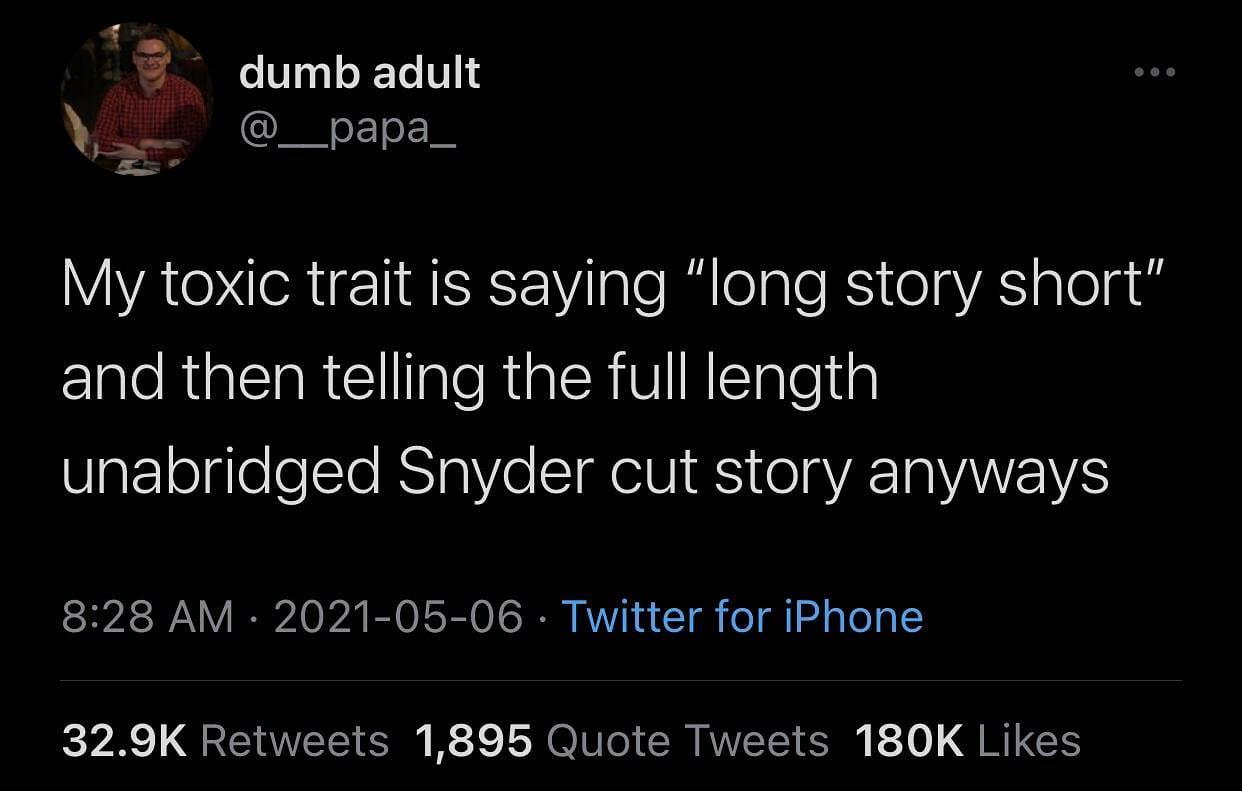
Task: Open the "dumb adult" display name
Action: pos(359,73)
